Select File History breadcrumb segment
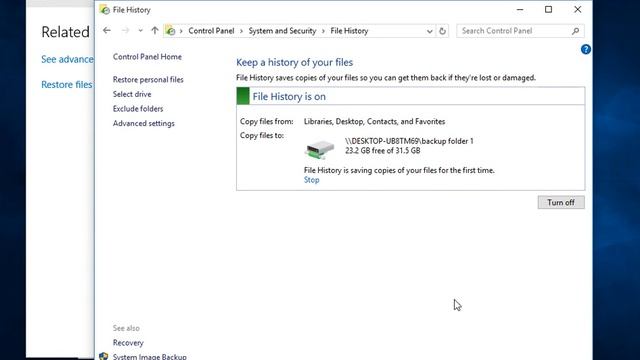640x360 pixels. tap(349, 31)
